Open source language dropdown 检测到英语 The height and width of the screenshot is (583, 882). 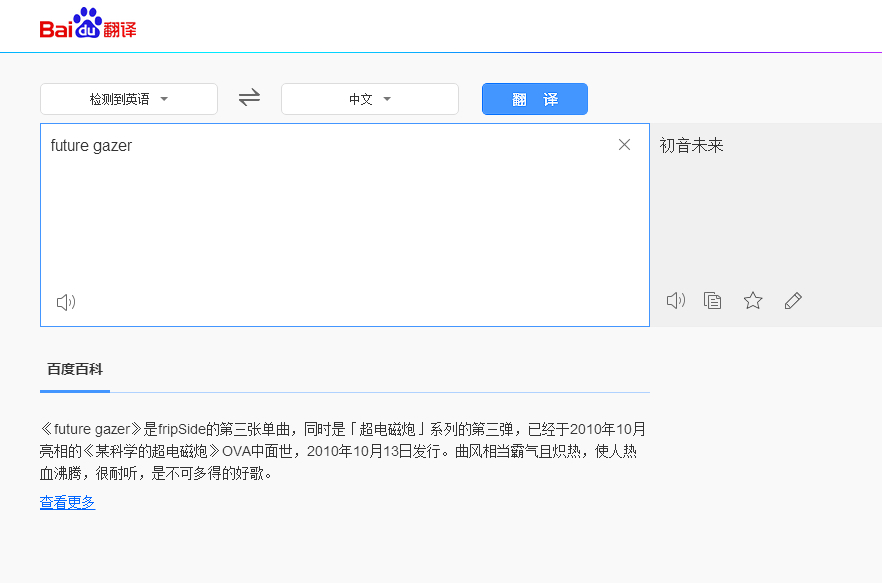tap(129, 99)
